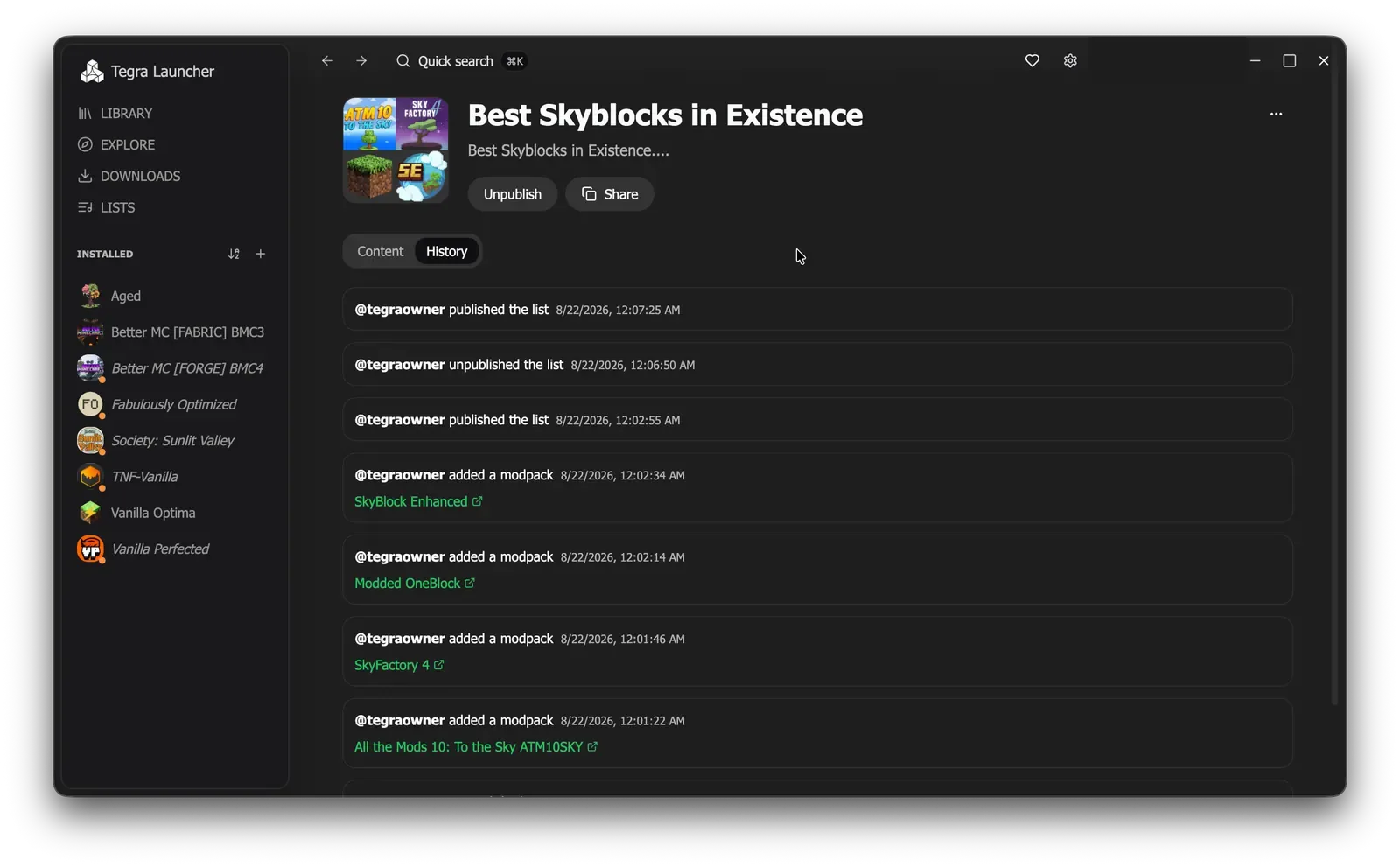The image size is (1400, 867).
Task: Click the unpublished the list entry
Action: tap(817, 365)
